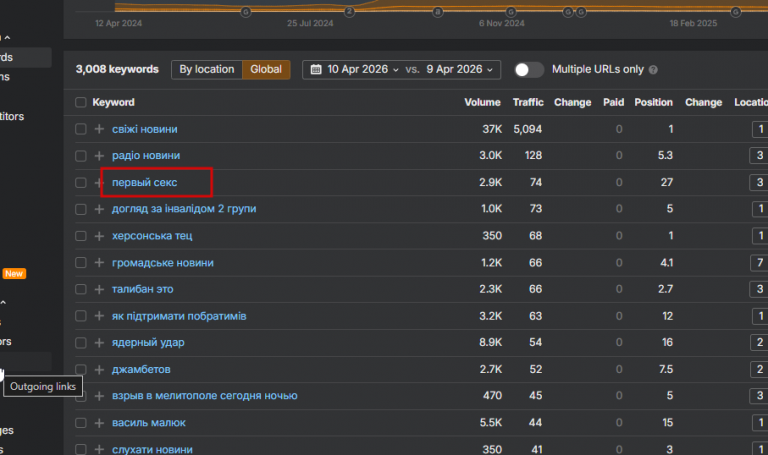Check the box for 'джамбетов'
Image resolution: width=768 pixels, height=455 pixels.
[81, 370]
